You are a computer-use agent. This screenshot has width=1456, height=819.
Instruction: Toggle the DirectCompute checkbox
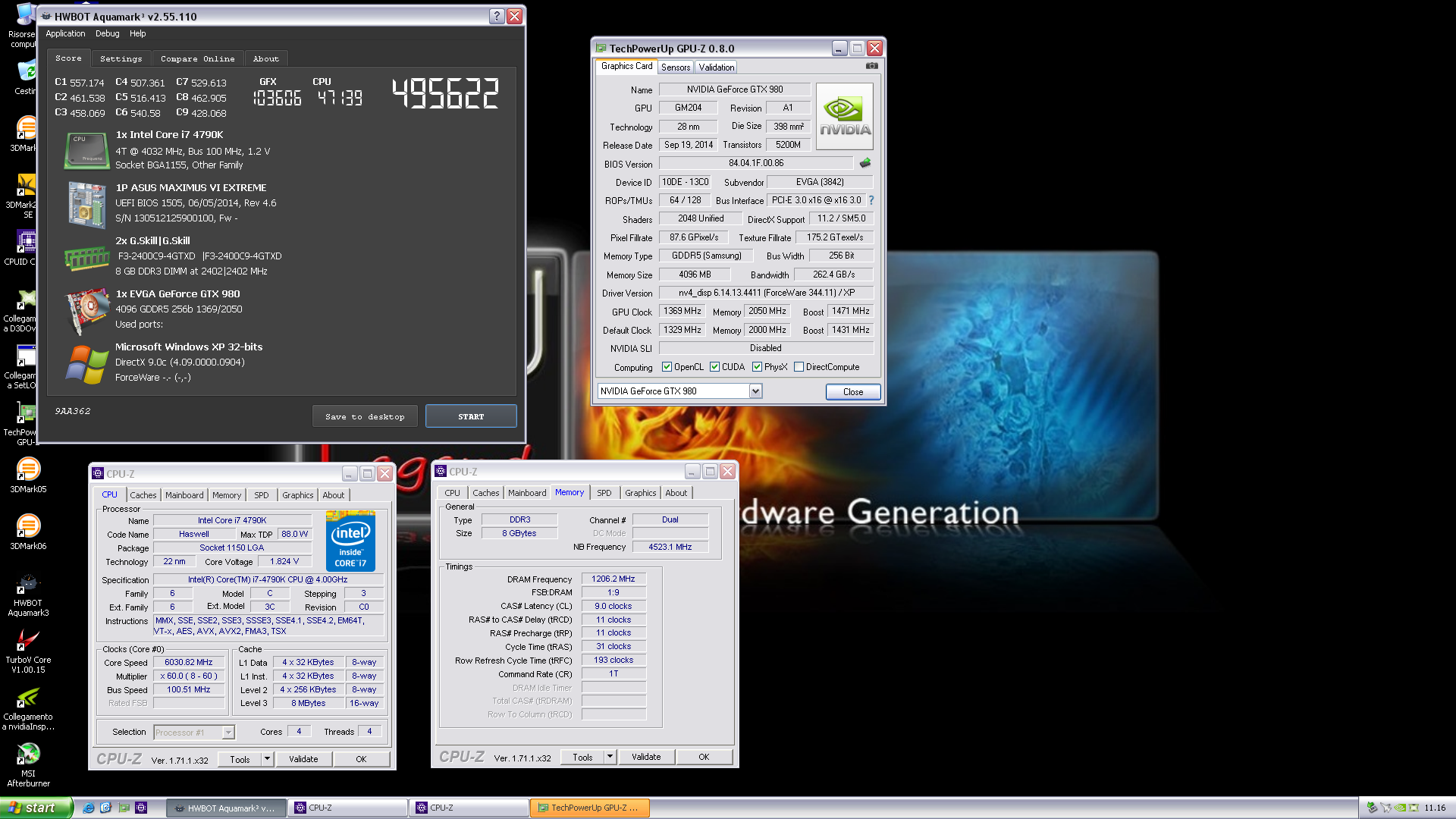point(799,367)
